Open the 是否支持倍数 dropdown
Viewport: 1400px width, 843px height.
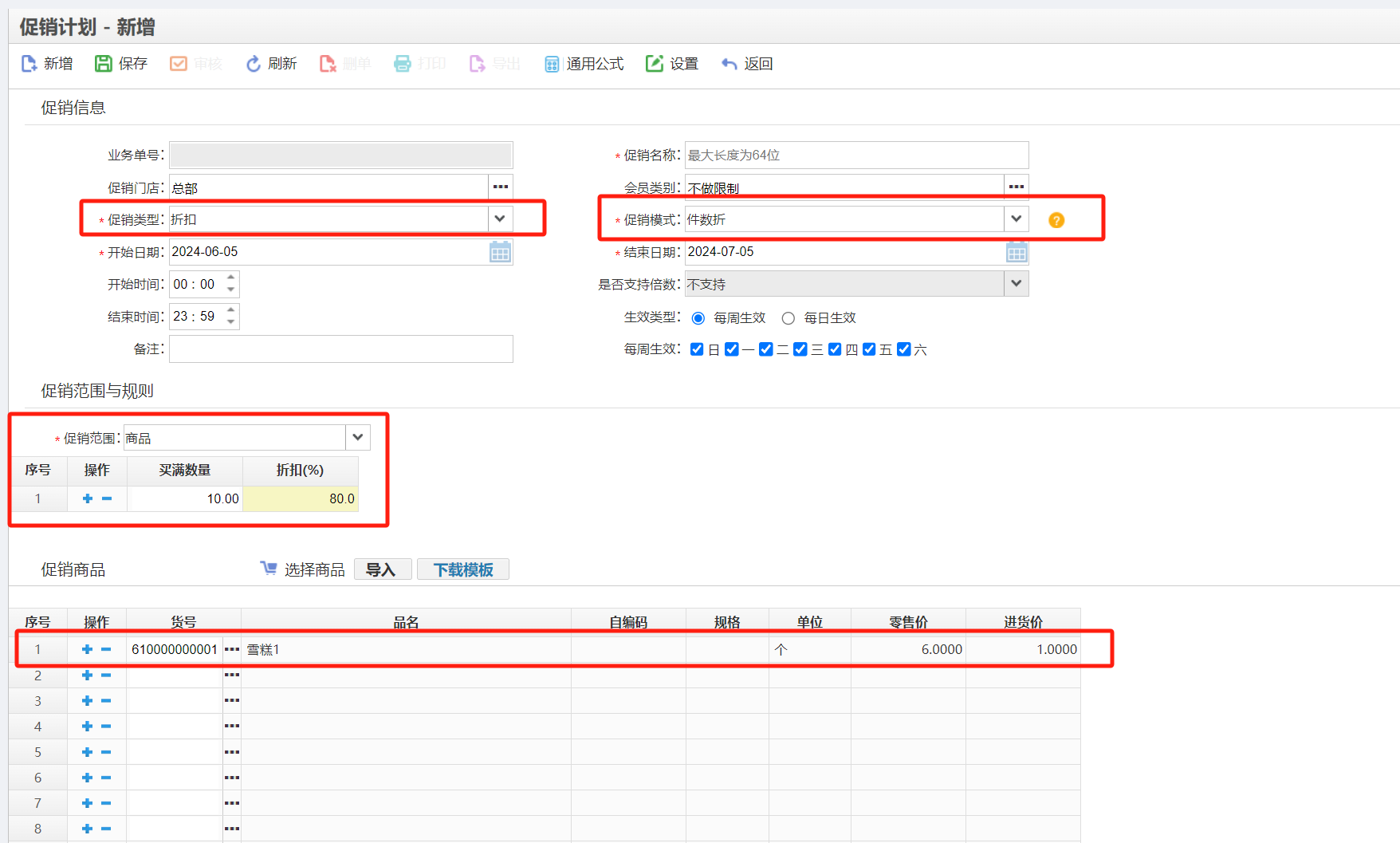[1016, 283]
